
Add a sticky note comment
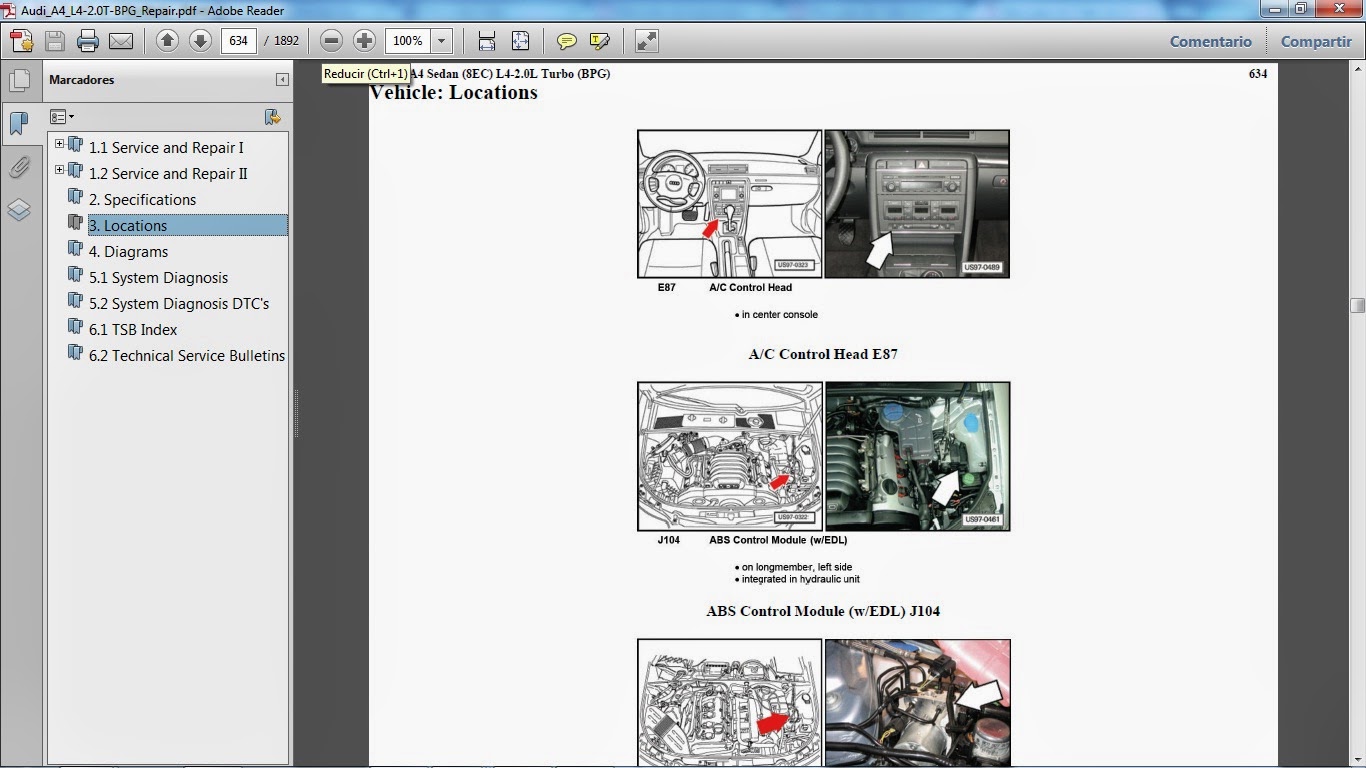pyautogui.click(x=567, y=41)
